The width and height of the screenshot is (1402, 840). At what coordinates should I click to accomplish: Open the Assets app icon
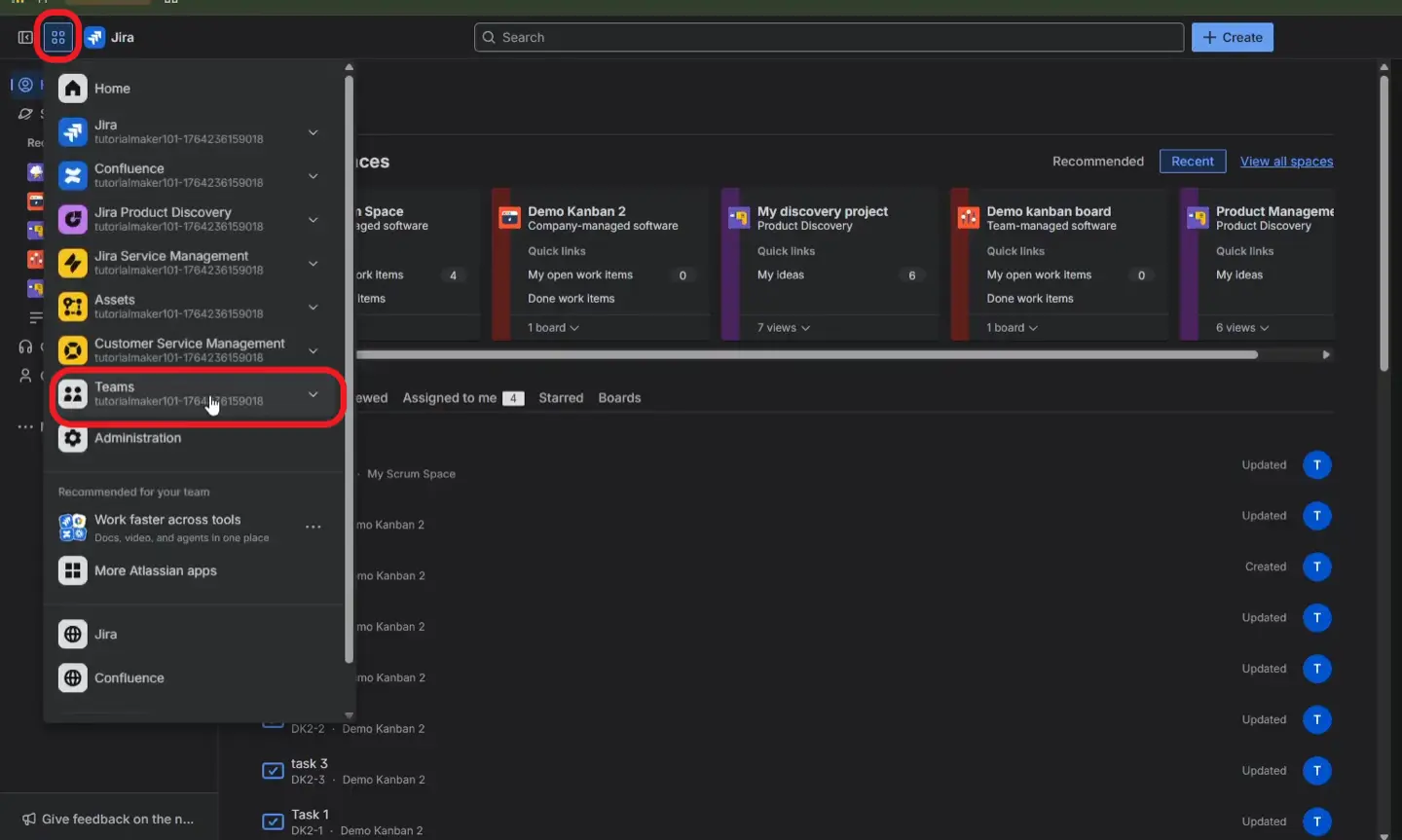pos(73,307)
